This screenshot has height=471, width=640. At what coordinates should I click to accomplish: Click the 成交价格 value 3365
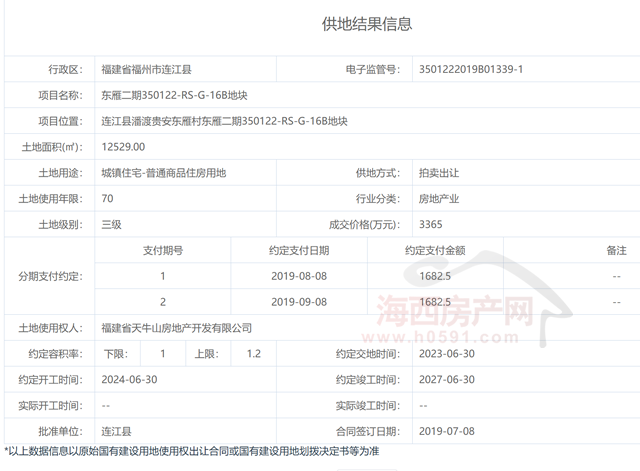(431, 224)
